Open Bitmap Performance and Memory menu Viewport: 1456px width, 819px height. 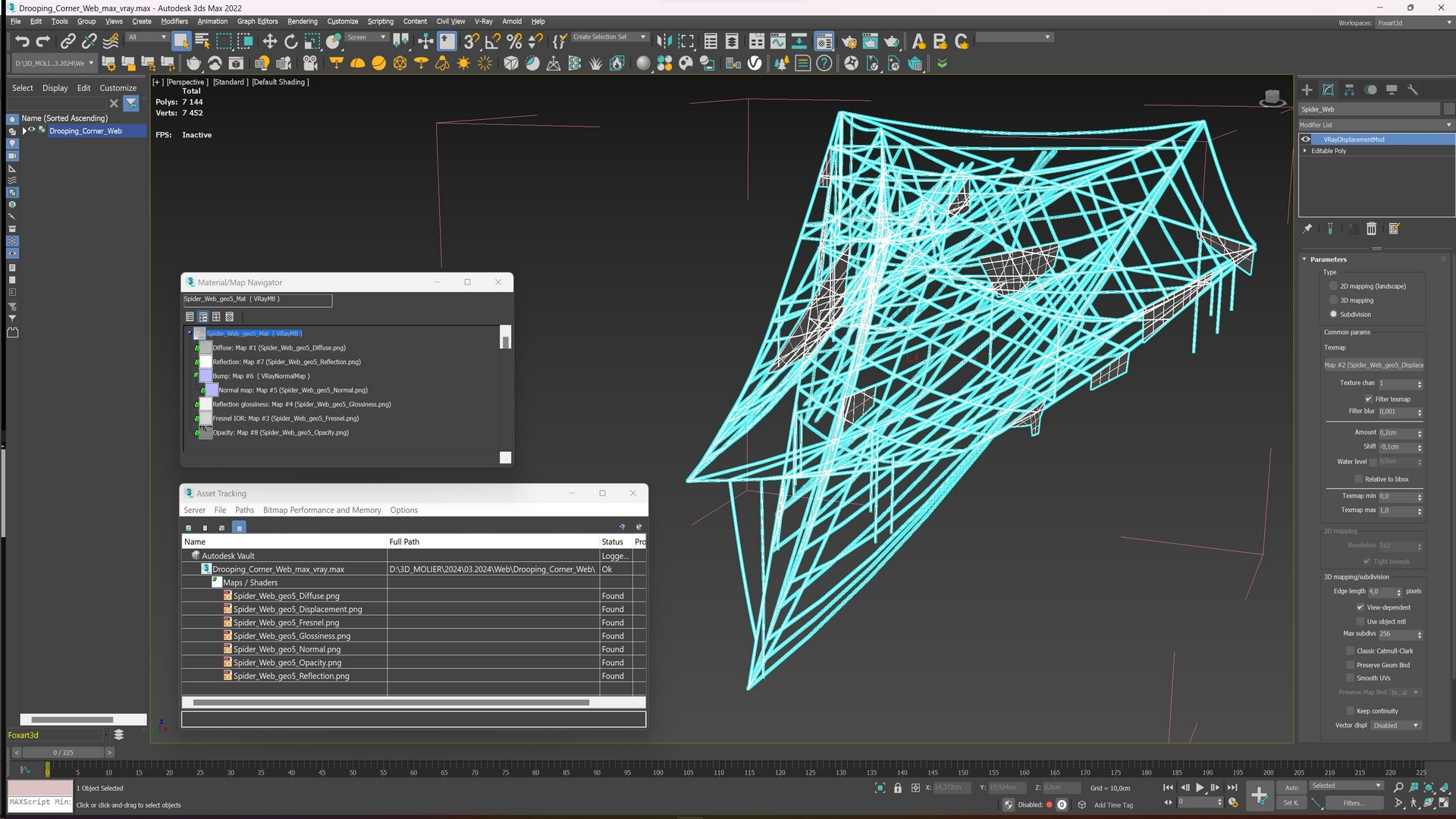(322, 510)
